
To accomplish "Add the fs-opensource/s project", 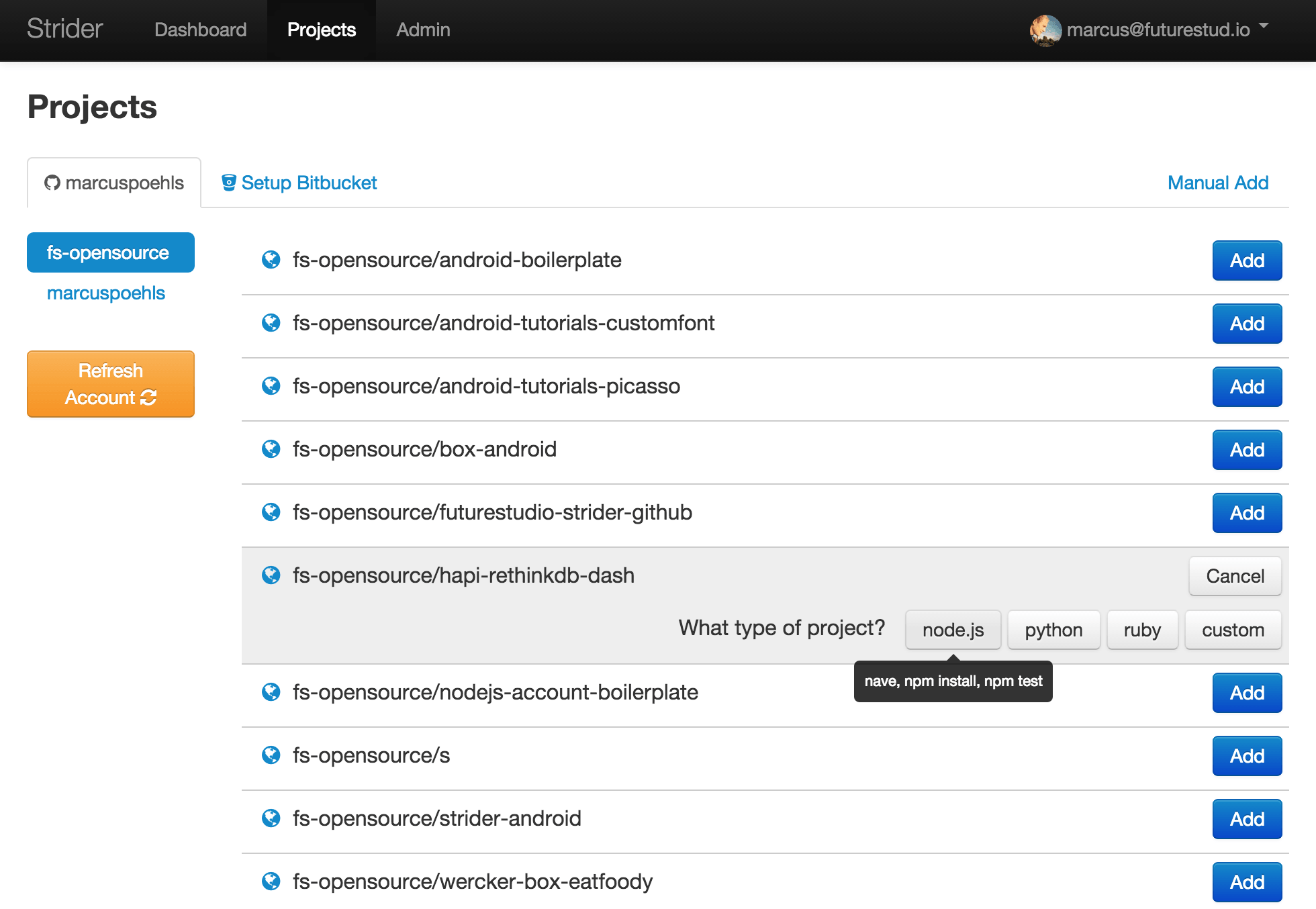I will click(1247, 756).
